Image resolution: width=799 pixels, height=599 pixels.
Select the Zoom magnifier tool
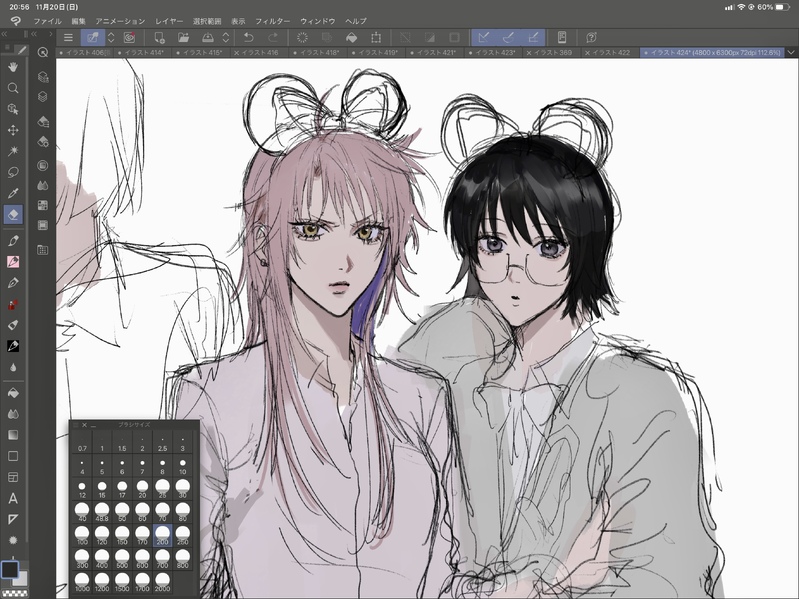pos(13,88)
